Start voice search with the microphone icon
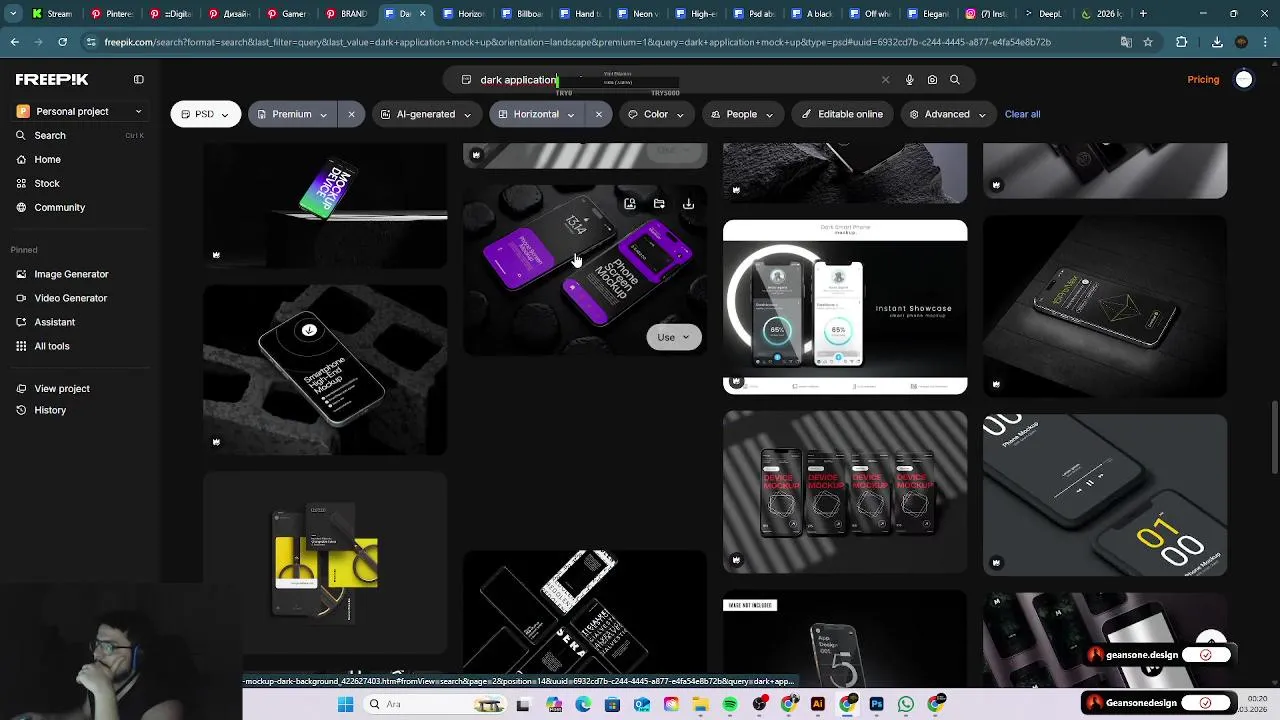Viewport: 1280px width, 720px height. coord(909,80)
